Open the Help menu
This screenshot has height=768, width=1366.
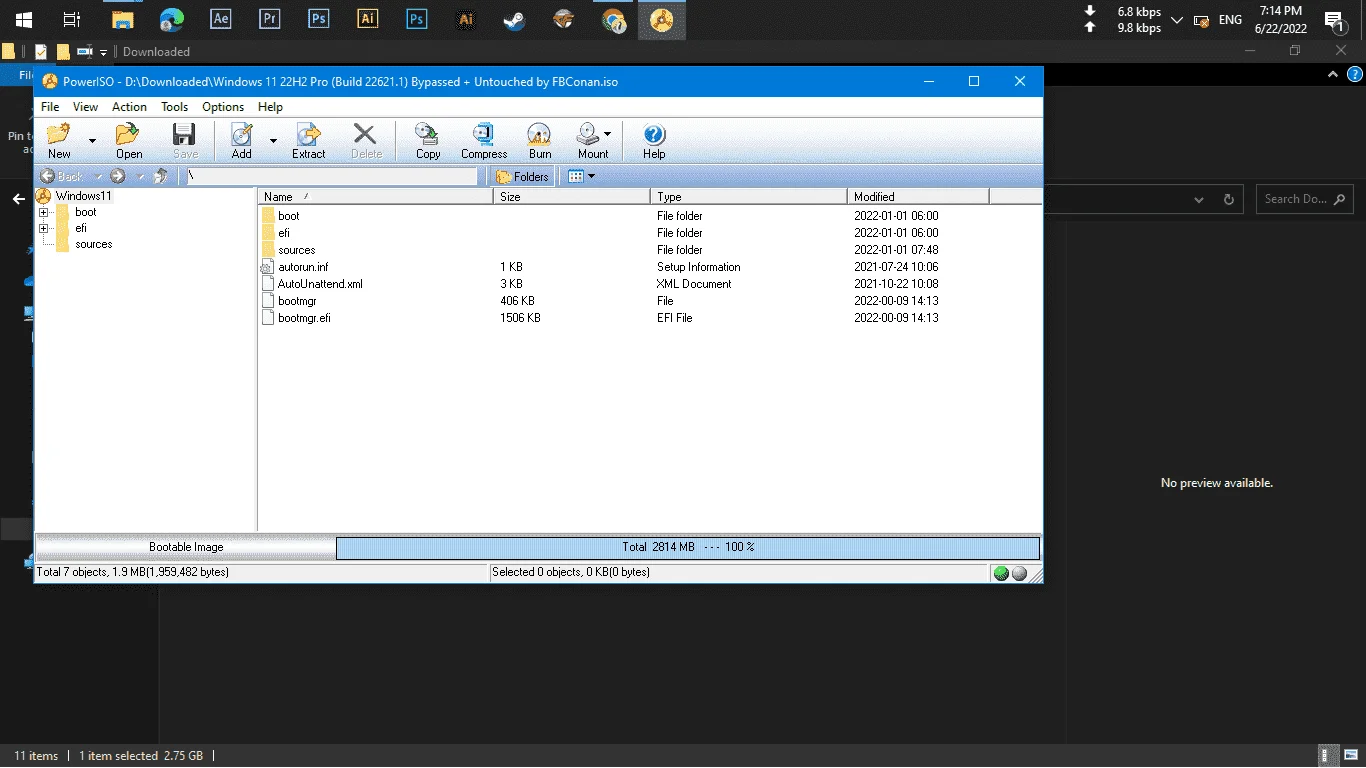pyautogui.click(x=270, y=107)
